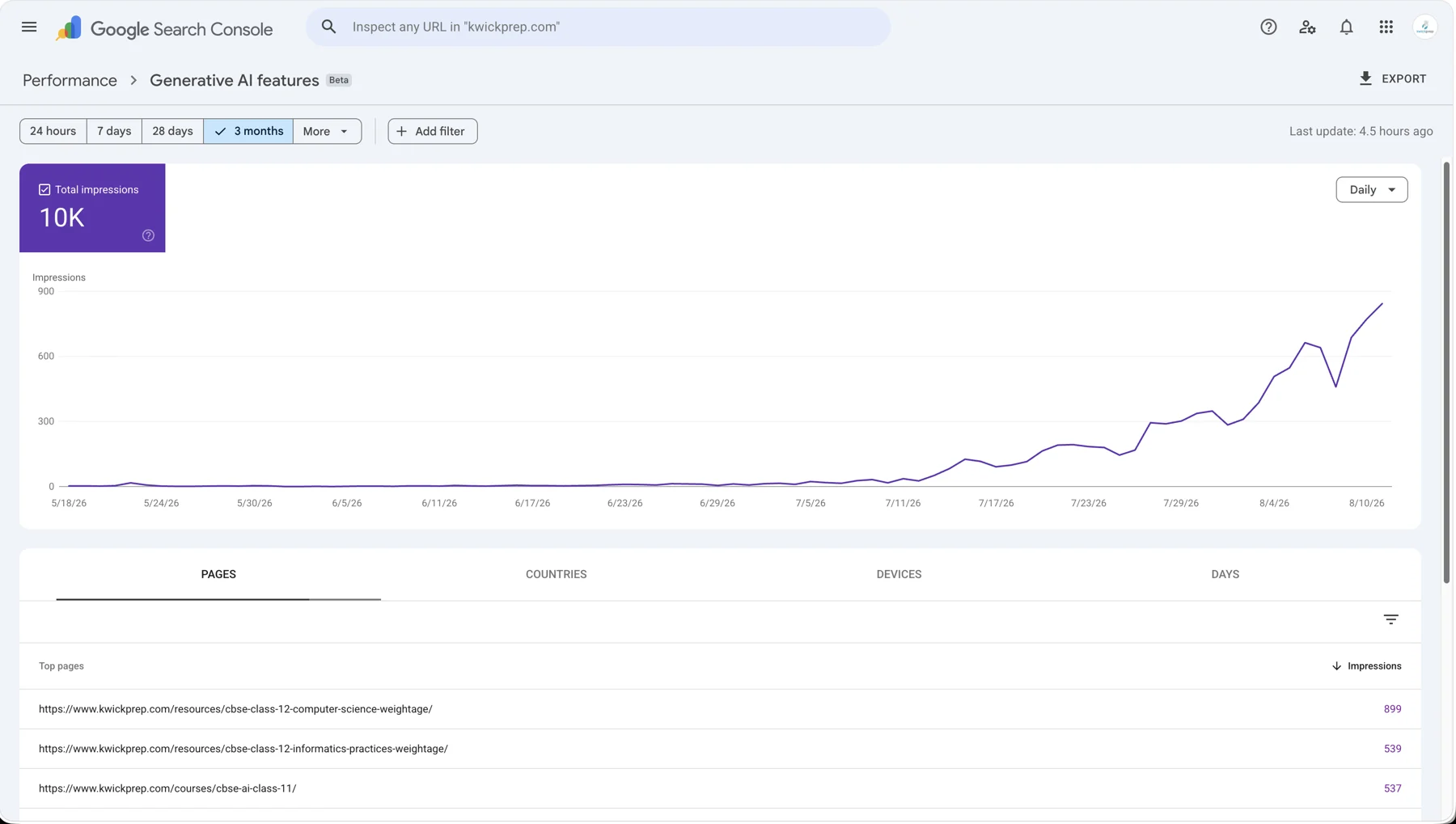Click the Impressions y-axis title

coord(59,277)
